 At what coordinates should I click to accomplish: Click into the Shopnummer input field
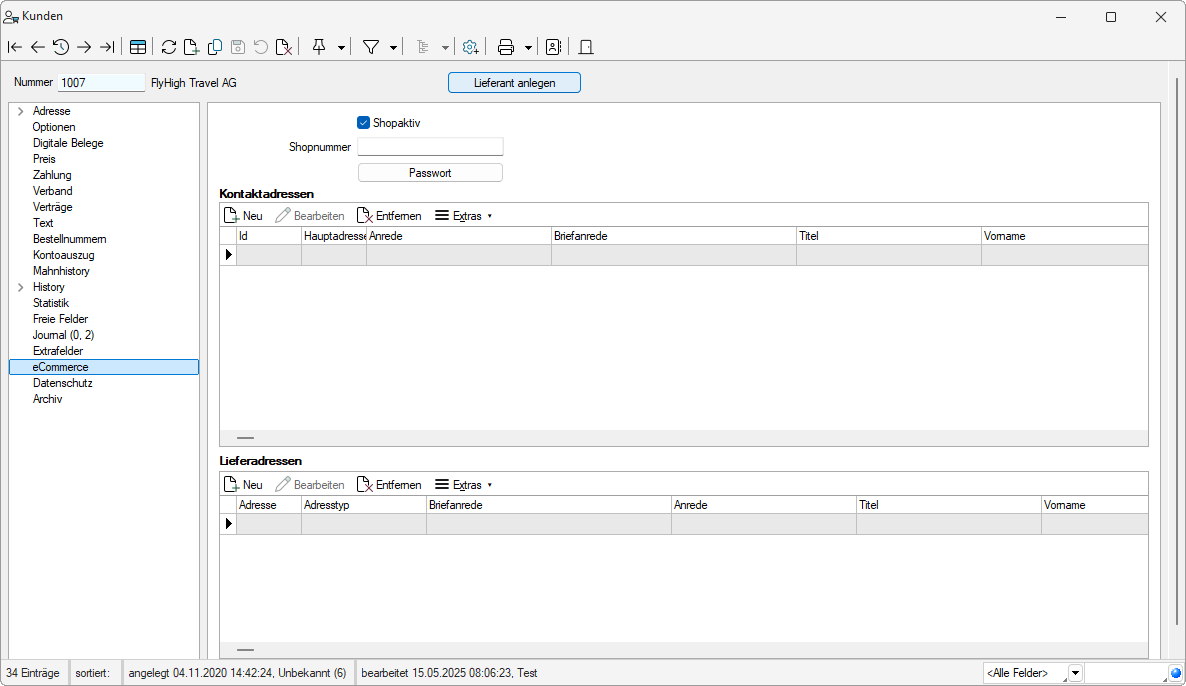click(x=430, y=147)
